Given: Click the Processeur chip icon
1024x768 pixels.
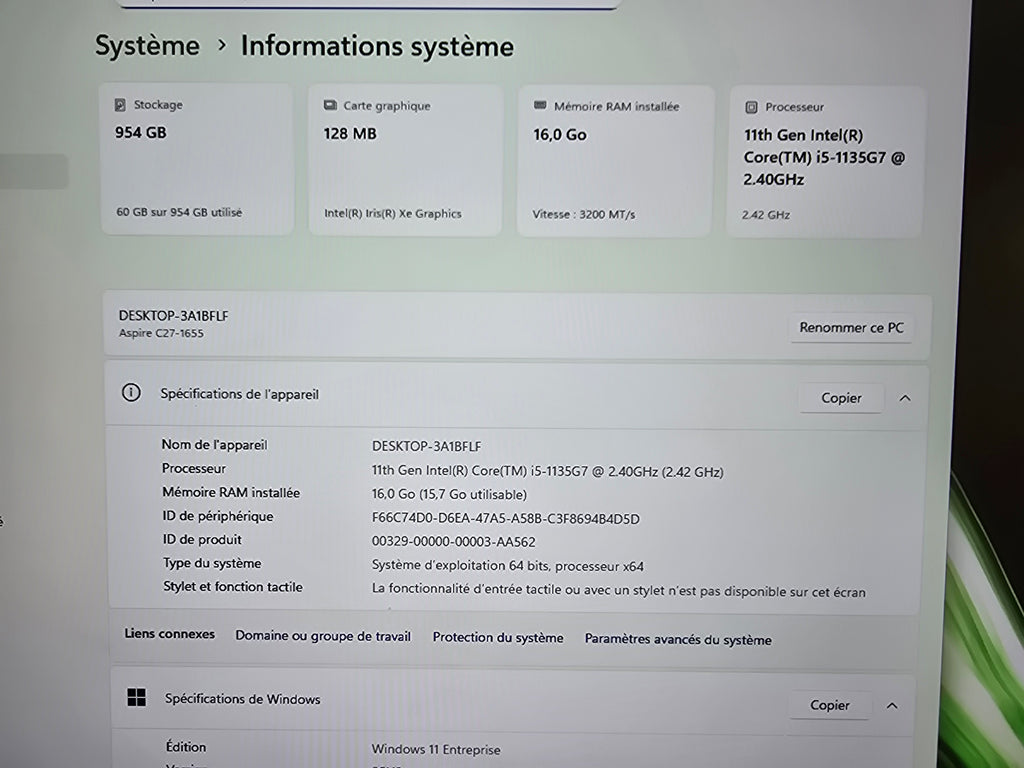Looking at the screenshot, I should 751,107.
